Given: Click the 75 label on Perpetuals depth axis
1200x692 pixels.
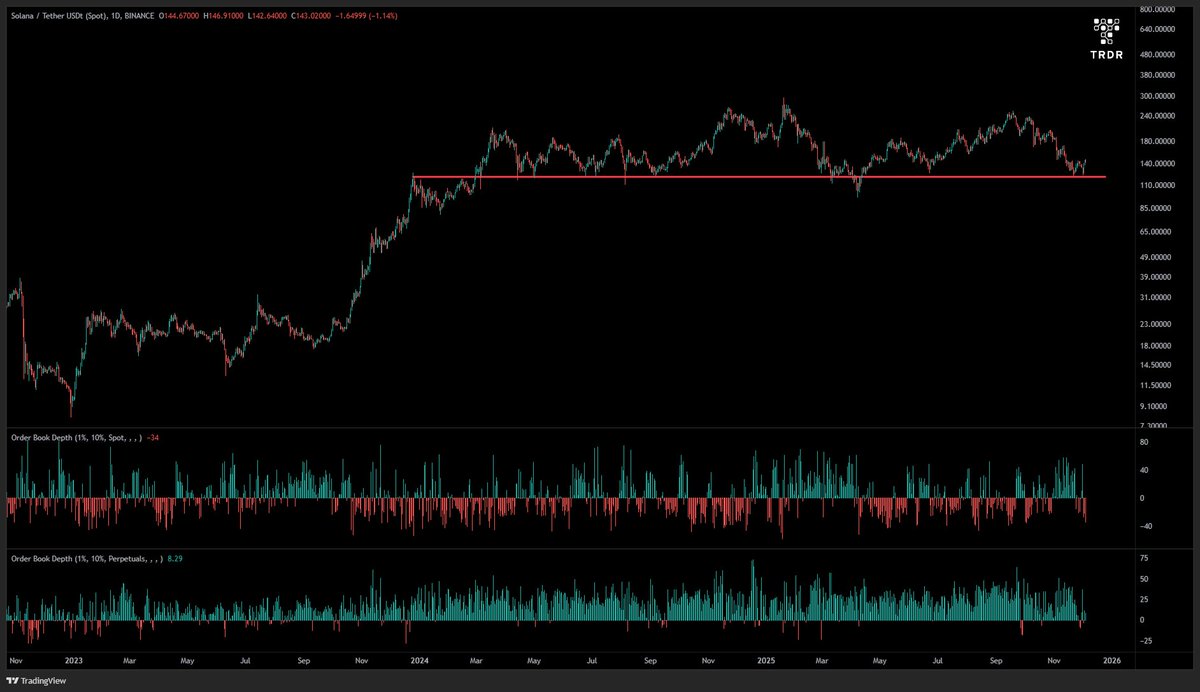Looking at the screenshot, I should coord(1143,559).
